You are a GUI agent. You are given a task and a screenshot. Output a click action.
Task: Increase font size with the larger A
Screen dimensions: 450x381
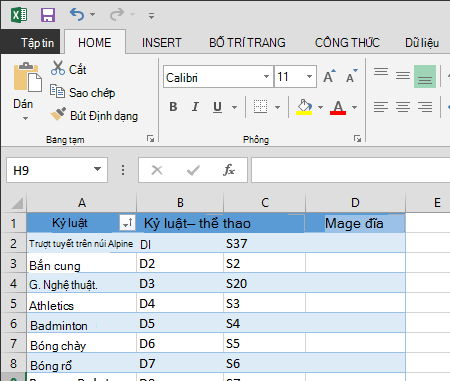329,76
